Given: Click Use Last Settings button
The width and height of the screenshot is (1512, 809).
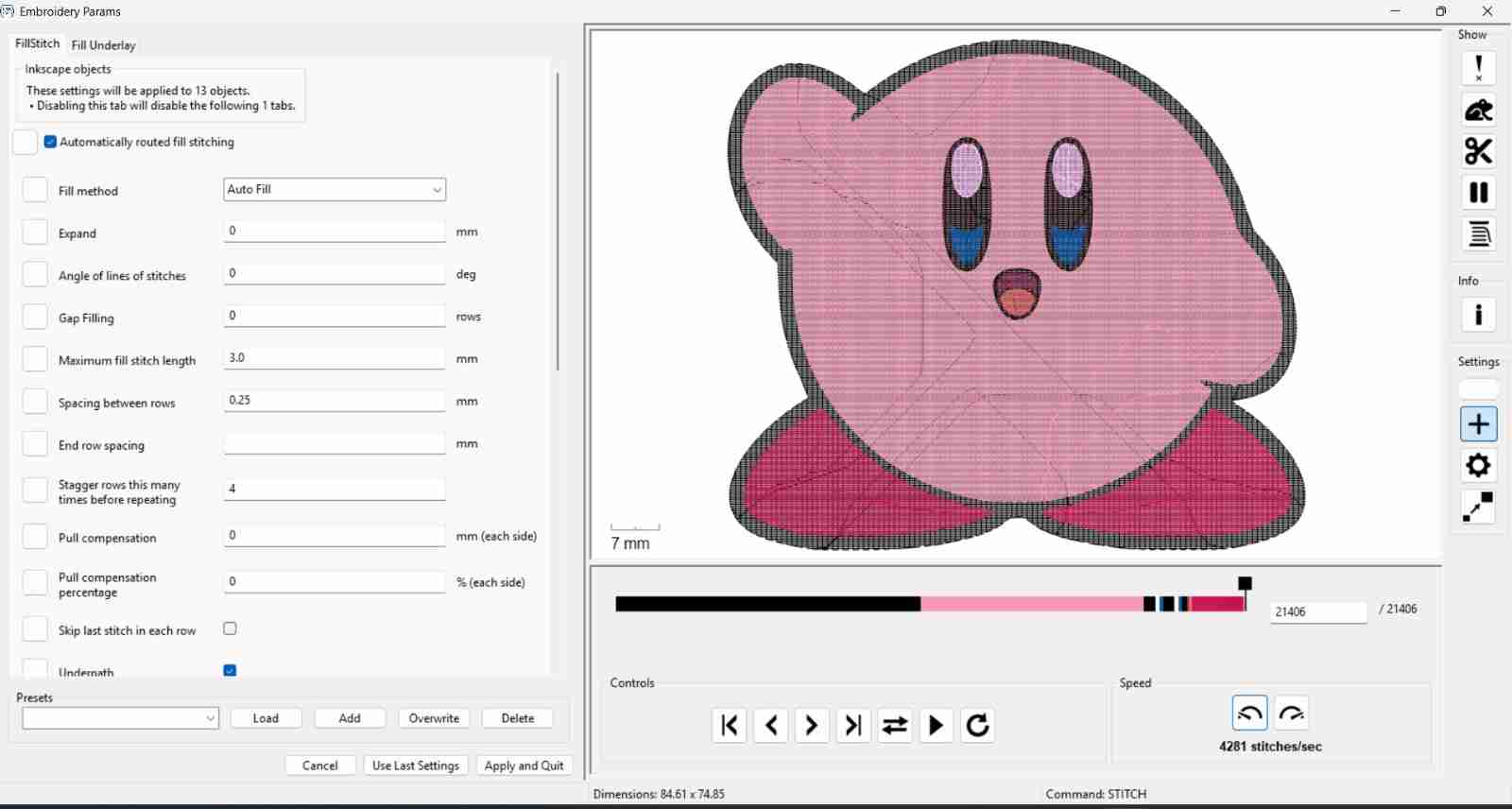Looking at the screenshot, I should pyautogui.click(x=416, y=766).
